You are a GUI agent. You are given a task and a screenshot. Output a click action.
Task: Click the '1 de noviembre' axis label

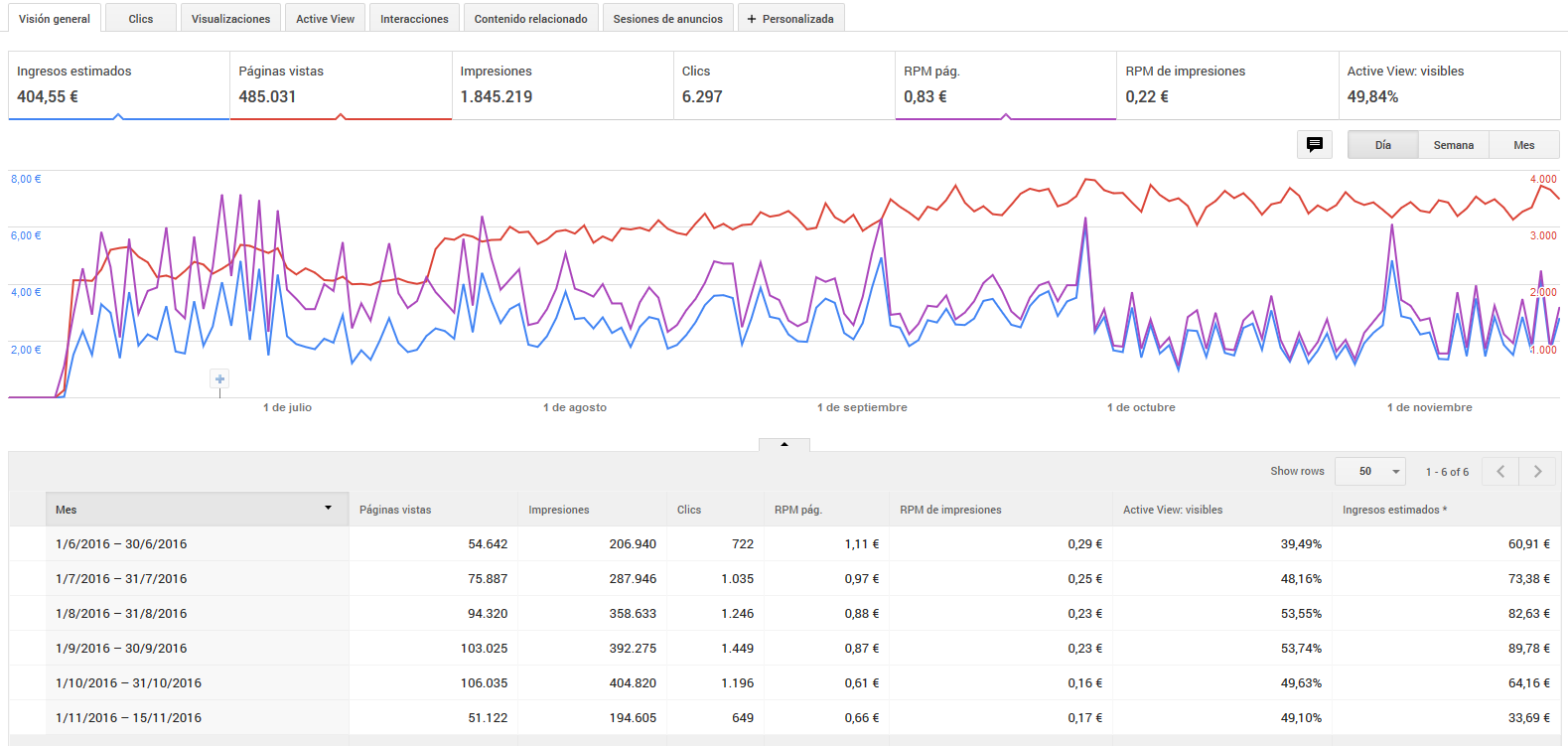click(1430, 407)
